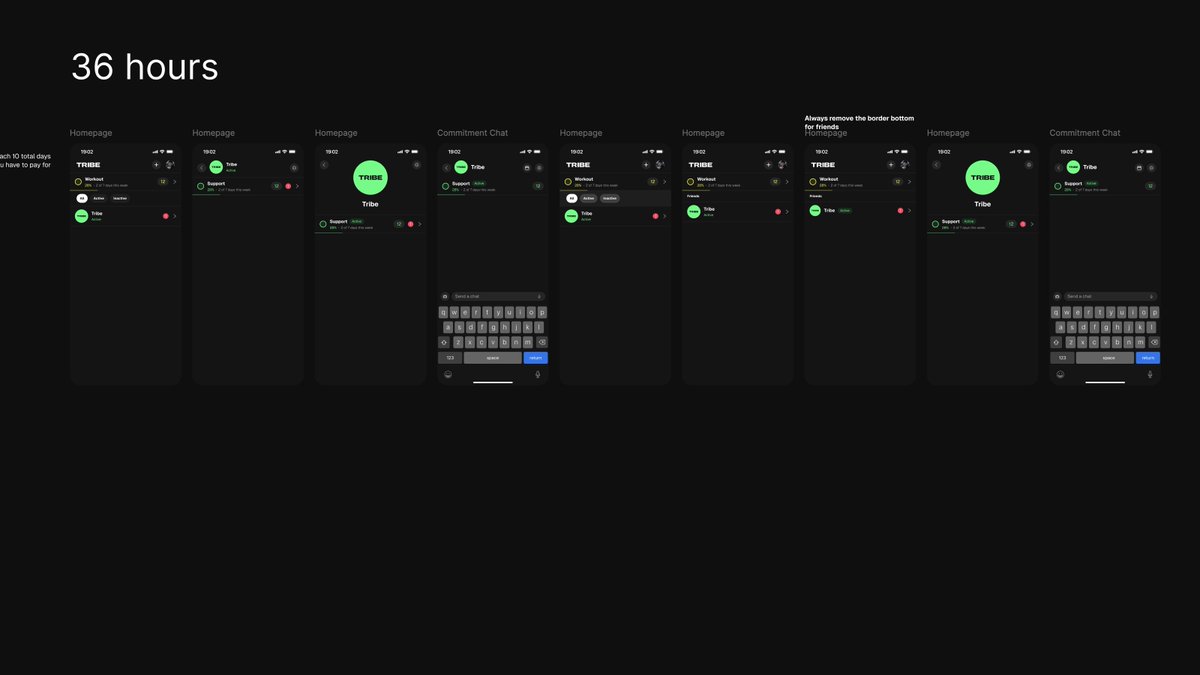
Task: Click large TRIBE logo in first large-logo frame
Action: (x=370, y=177)
